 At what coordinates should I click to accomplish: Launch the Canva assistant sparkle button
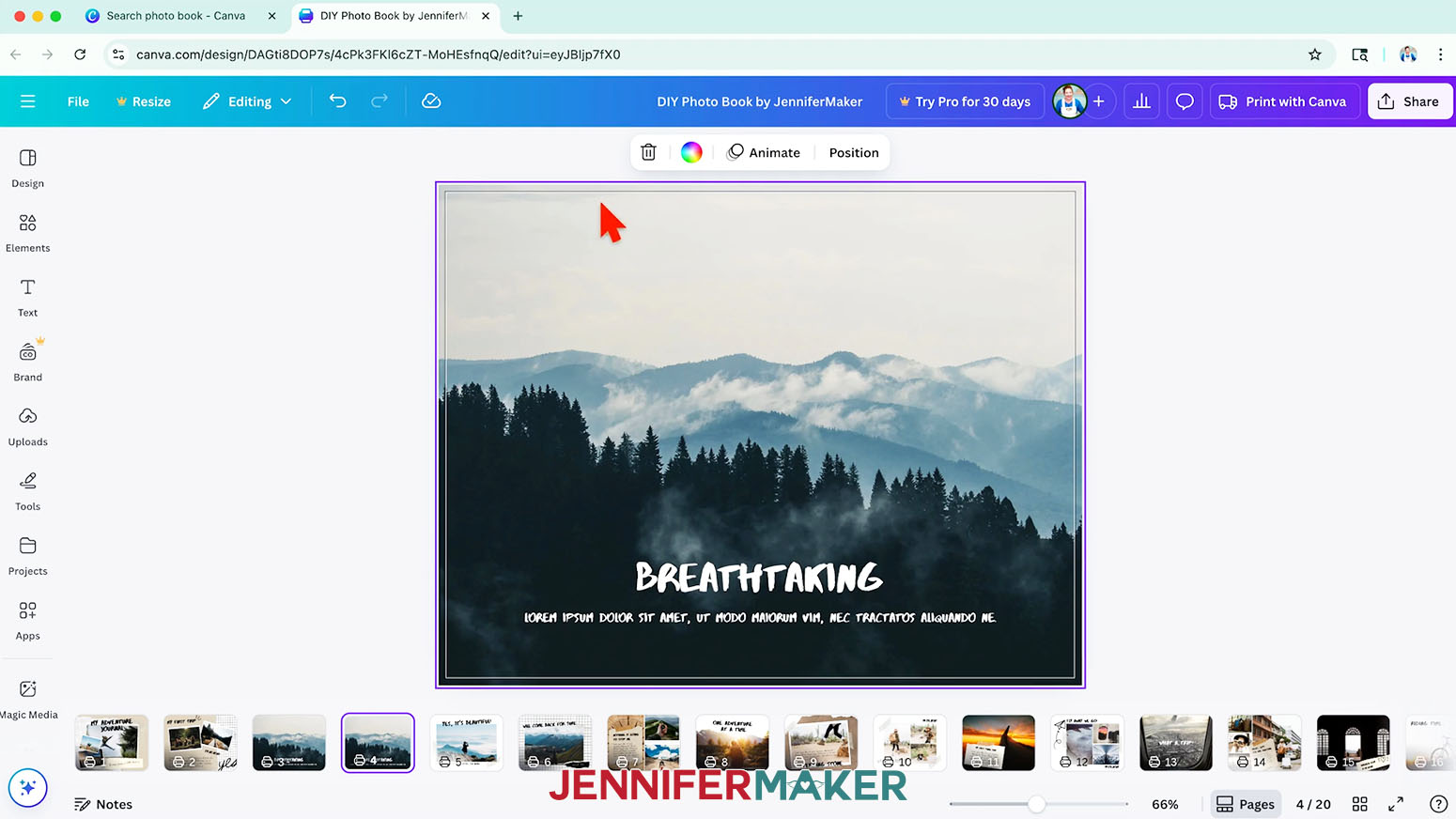click(x=27, y=788)
